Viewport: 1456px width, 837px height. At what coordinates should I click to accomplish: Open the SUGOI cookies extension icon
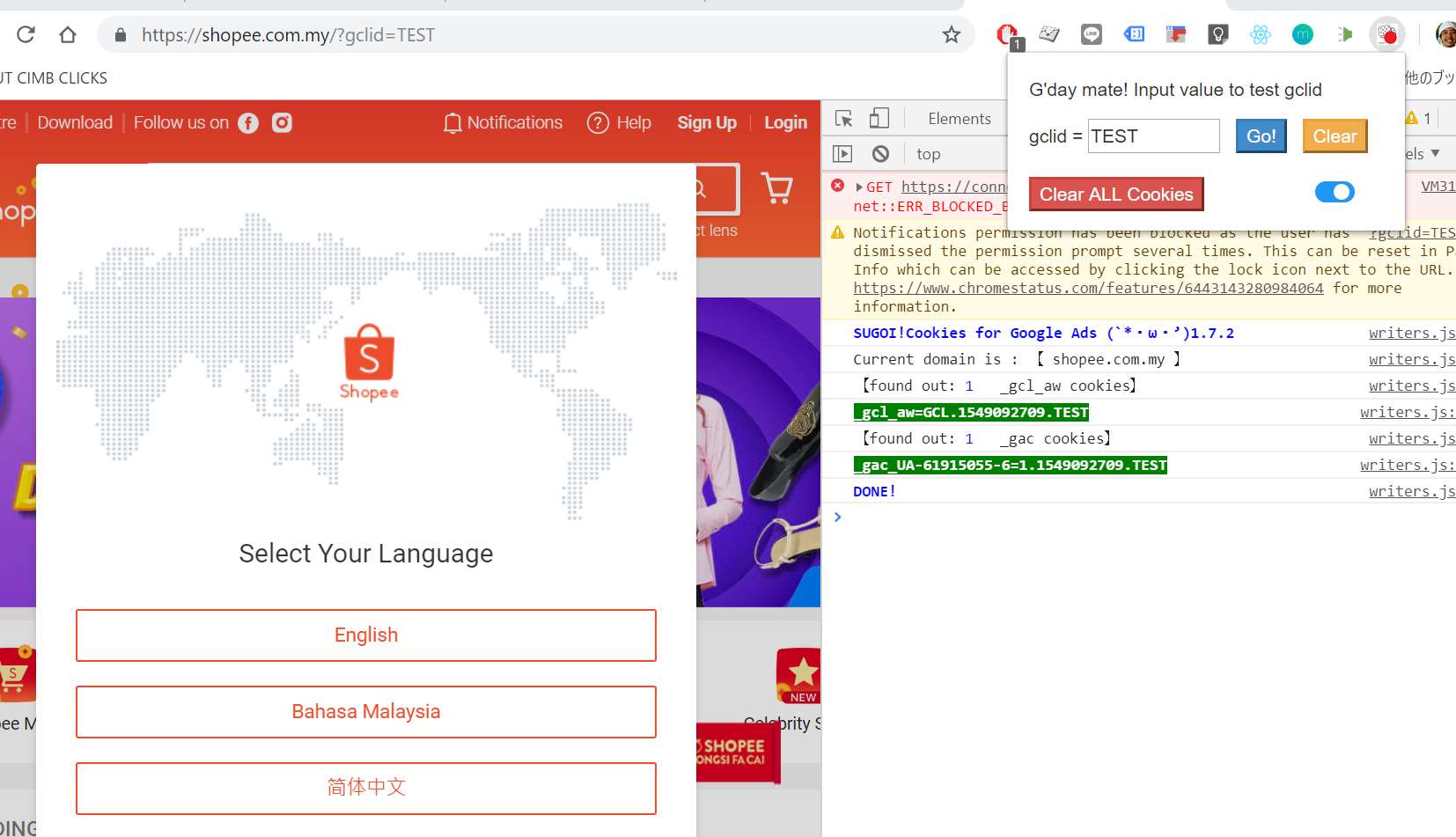1387,34
